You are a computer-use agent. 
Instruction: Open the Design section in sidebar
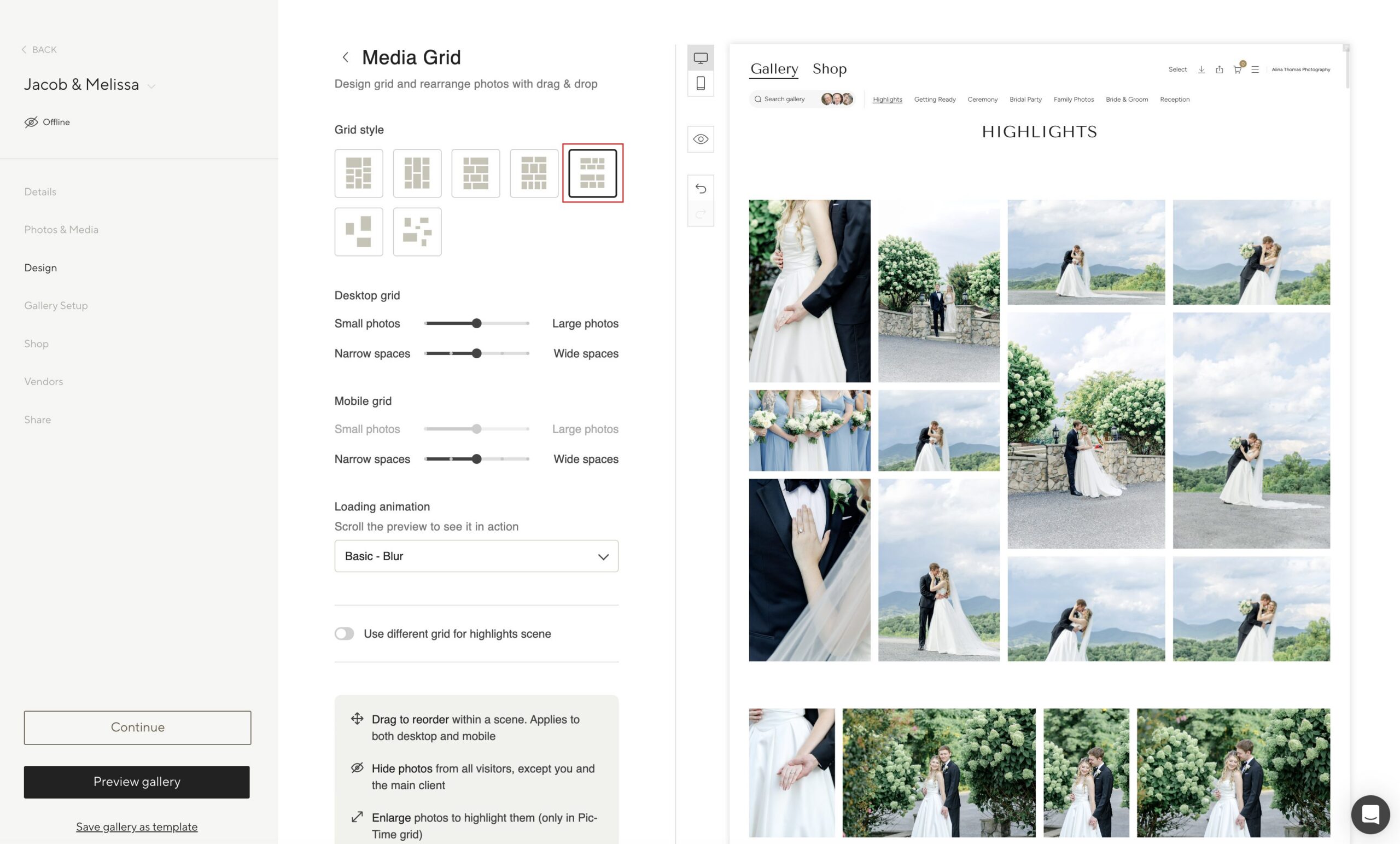(40, 267)
